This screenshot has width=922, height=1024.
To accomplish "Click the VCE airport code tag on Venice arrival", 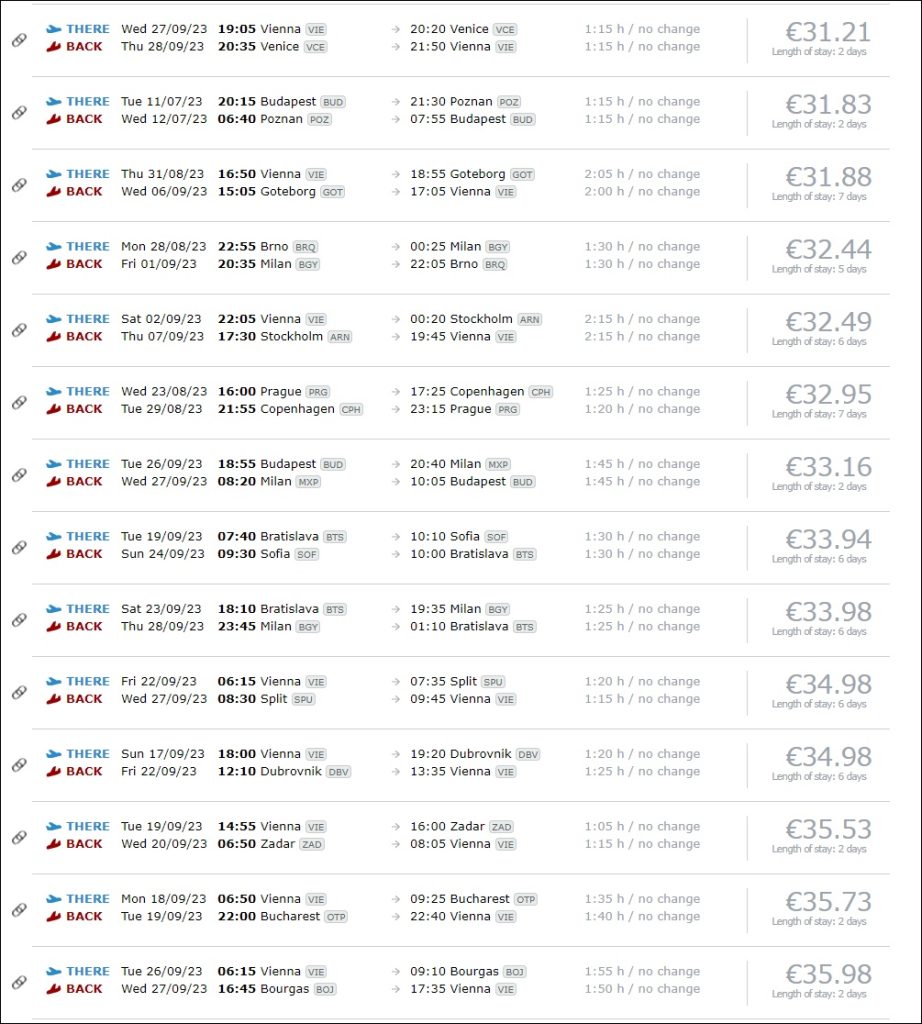I will click(505, 29).
